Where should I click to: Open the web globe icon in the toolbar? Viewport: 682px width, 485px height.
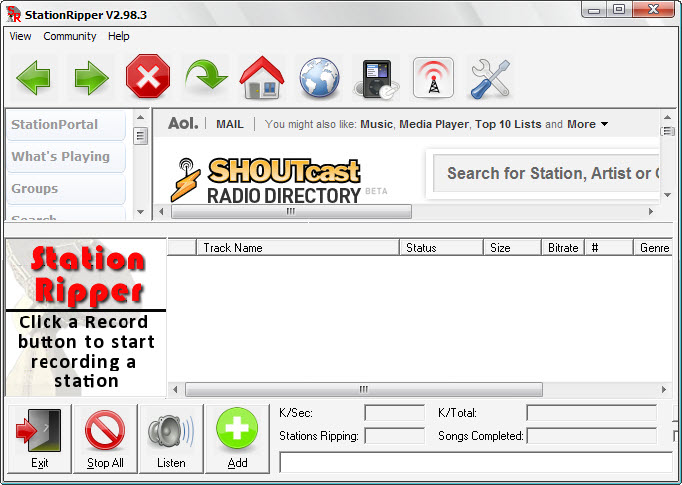tap(319, 77)
